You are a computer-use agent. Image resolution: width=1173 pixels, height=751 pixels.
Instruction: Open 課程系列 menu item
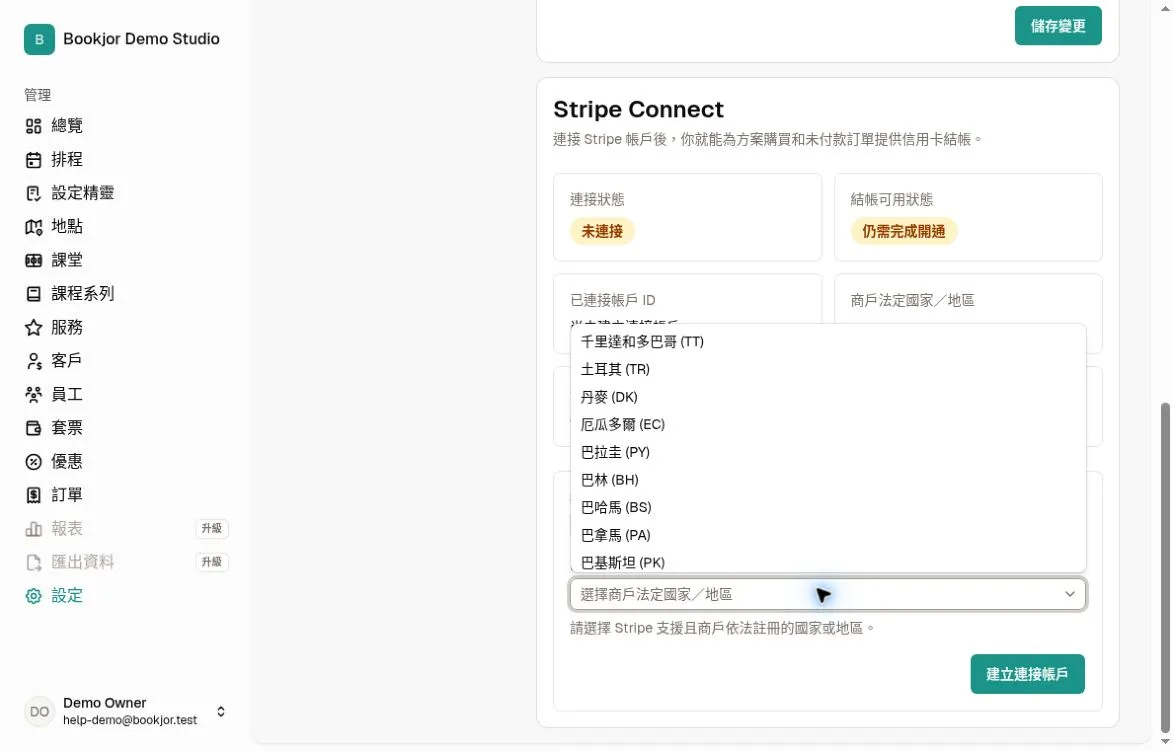[82, 294]
